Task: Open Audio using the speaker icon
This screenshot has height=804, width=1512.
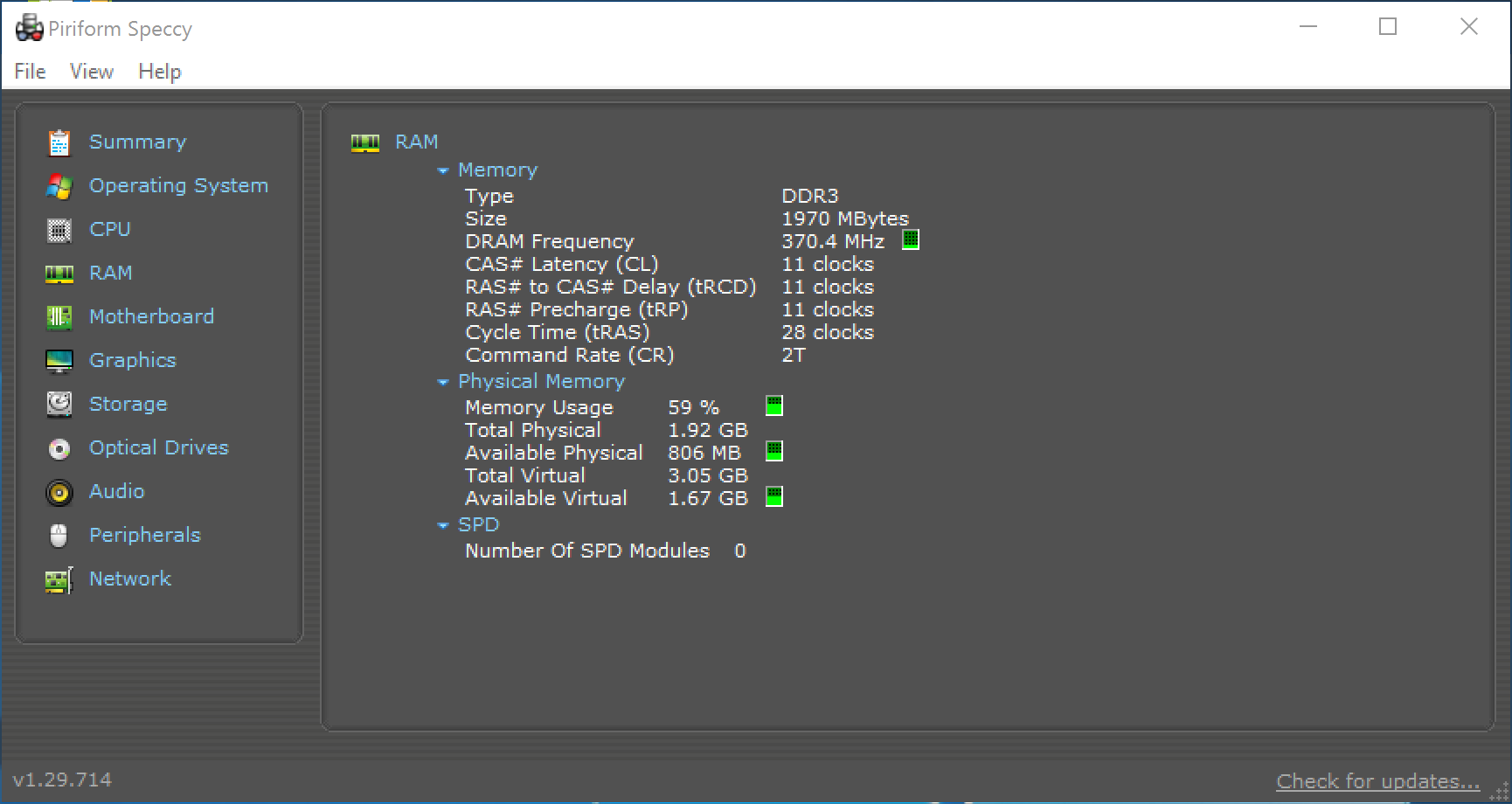Action: [x=59, y=492]
